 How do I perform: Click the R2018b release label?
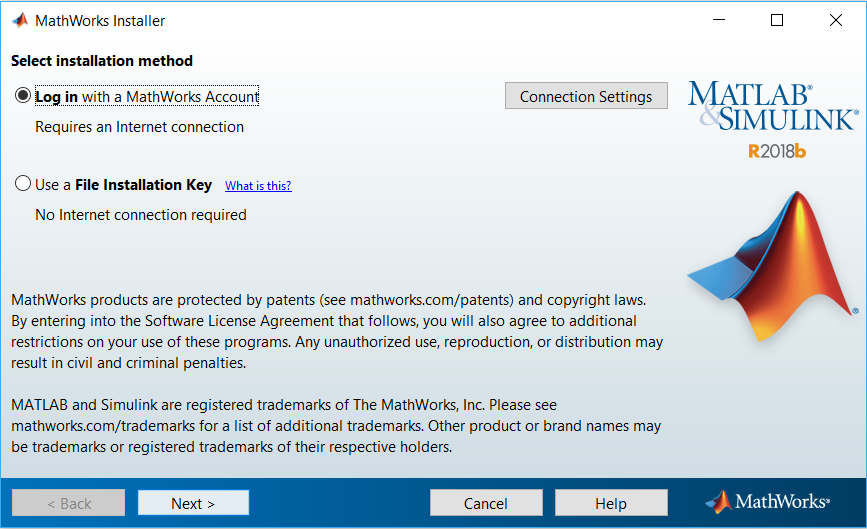click(776, 151)
